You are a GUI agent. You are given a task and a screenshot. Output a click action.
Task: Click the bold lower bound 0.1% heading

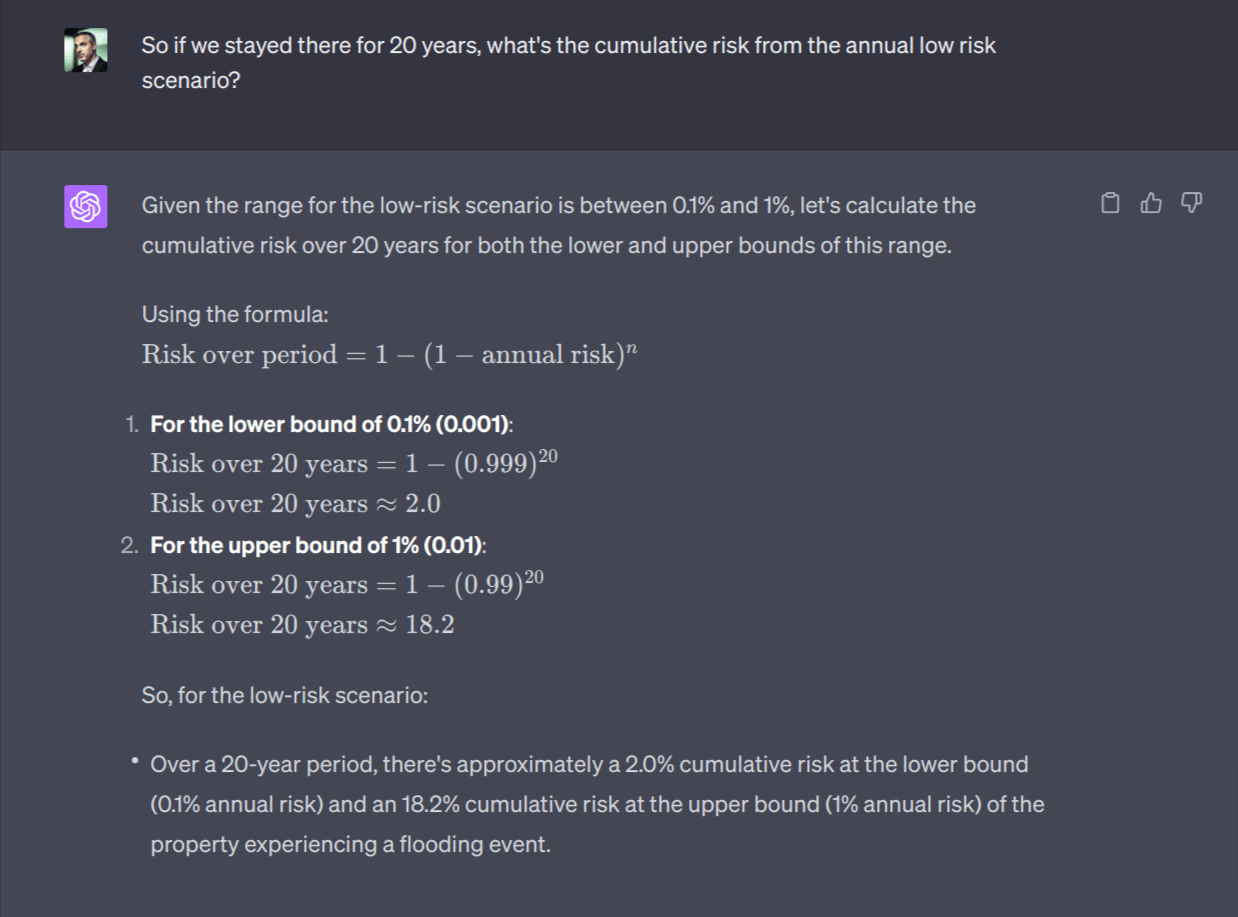331,424
